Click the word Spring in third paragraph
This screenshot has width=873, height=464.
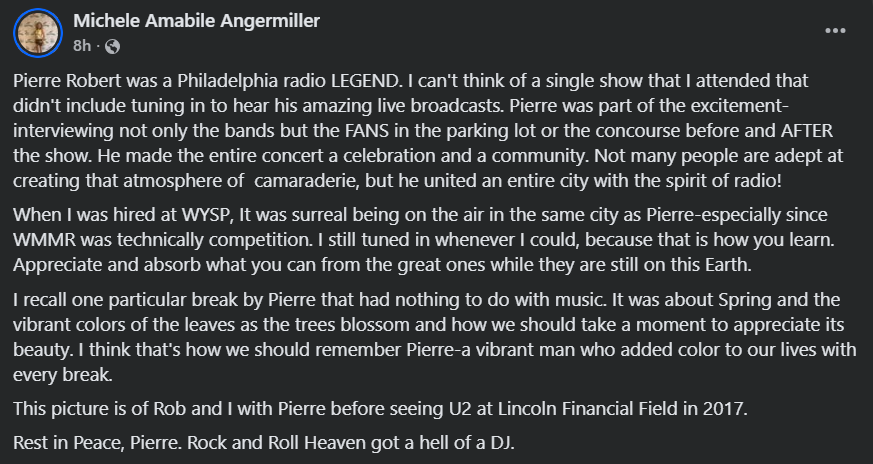tap(745, 300)
